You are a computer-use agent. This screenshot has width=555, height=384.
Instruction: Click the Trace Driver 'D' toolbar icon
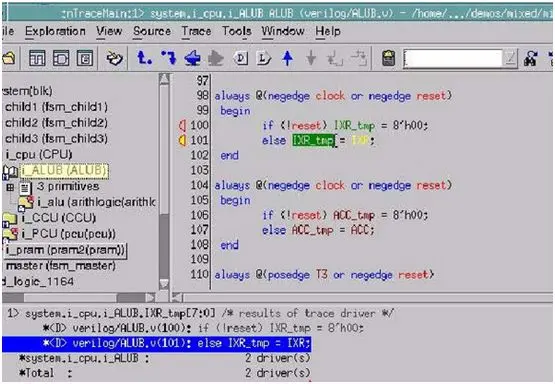(x=241, y=58)
